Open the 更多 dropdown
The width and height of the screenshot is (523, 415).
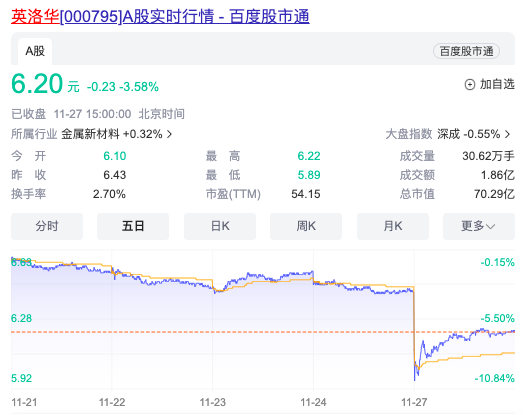(479, 226)
